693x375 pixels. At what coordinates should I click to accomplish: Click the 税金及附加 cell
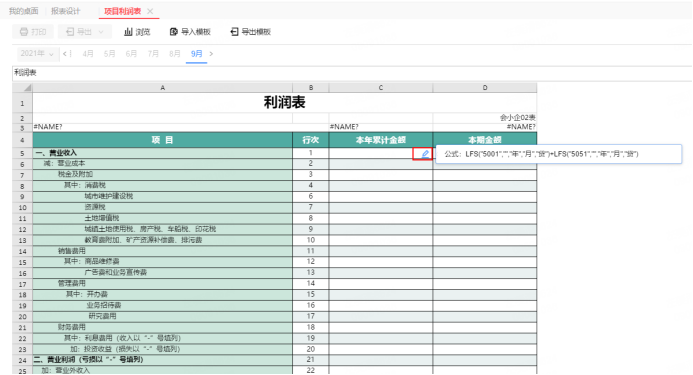click(x=163, y=175)
